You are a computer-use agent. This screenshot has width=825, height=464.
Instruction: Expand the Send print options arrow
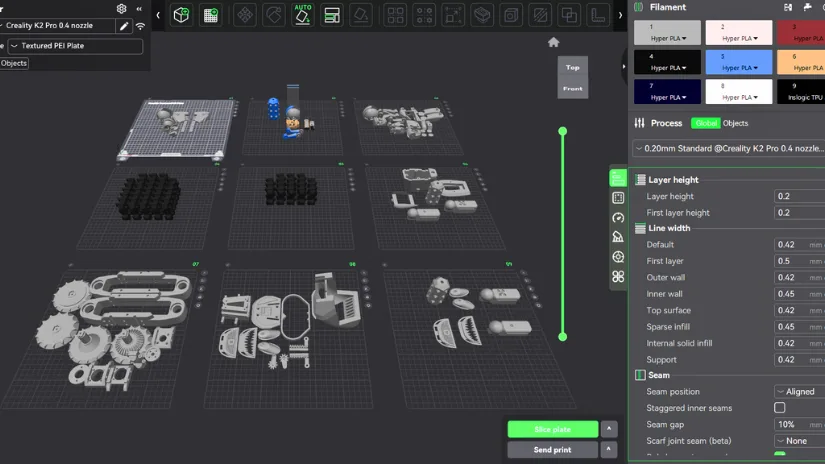point(609,449)
